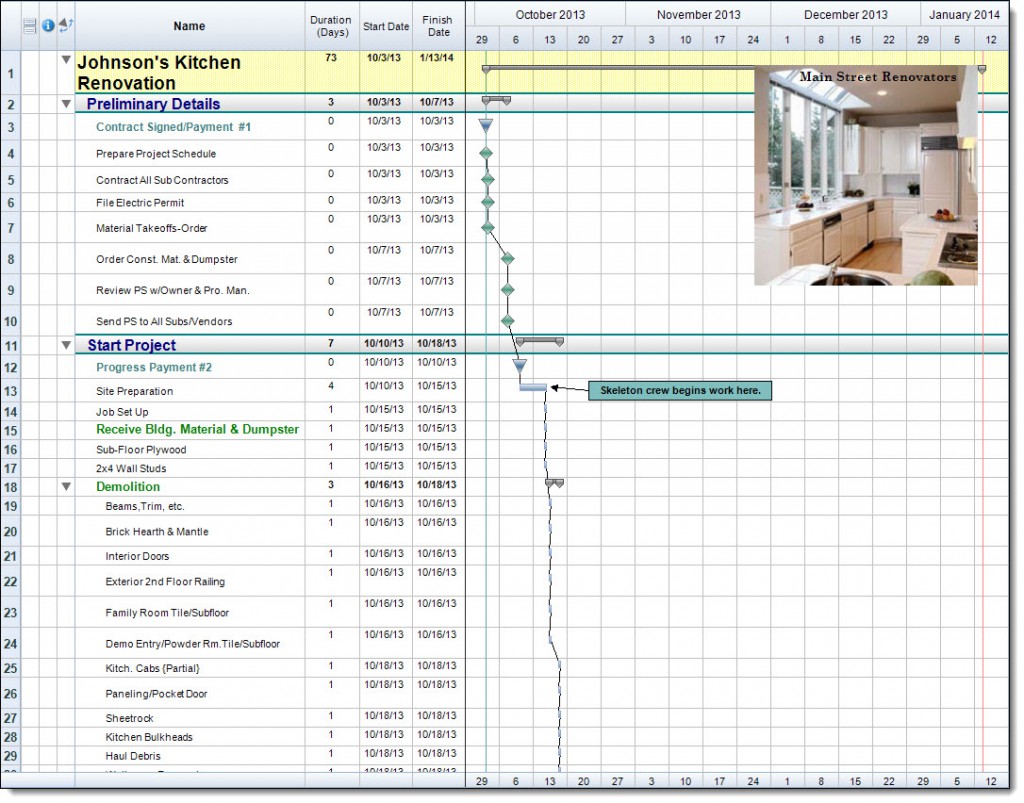Collapse the Demolition subtask group
The width and height of the screenshot is (1024, 803).
pos(66,486)
